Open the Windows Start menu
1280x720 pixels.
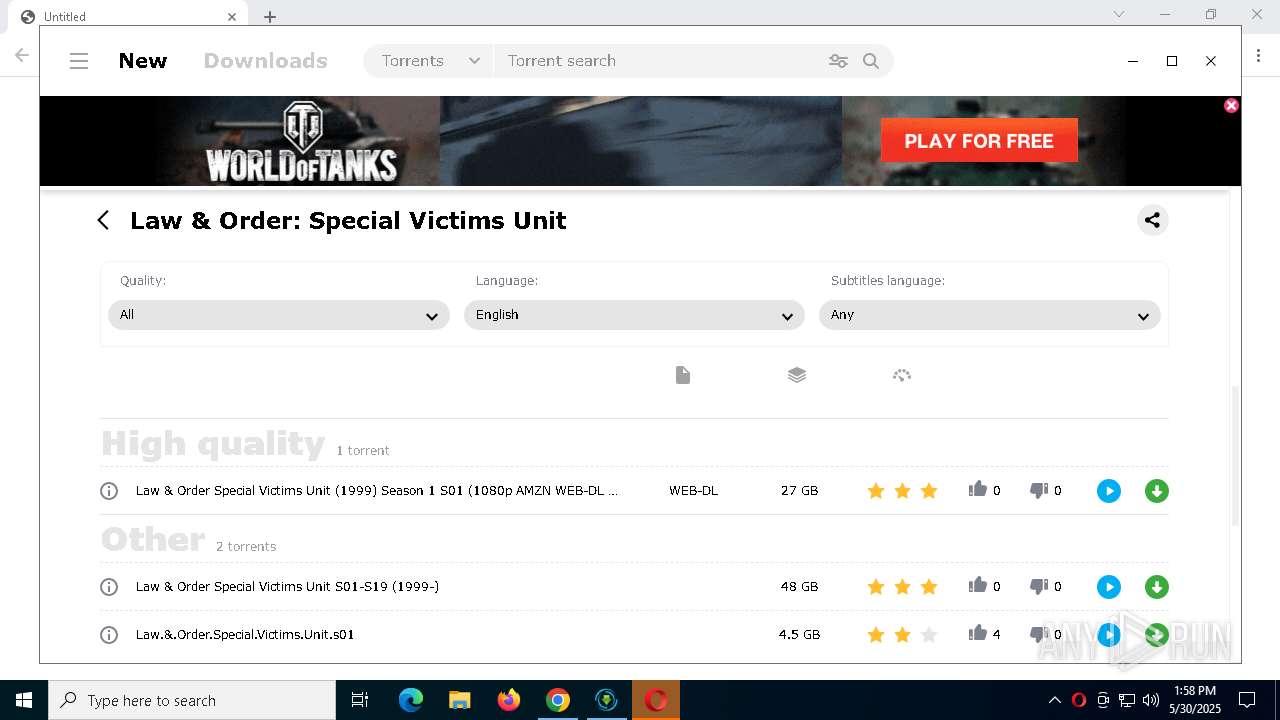coord(24,700)
